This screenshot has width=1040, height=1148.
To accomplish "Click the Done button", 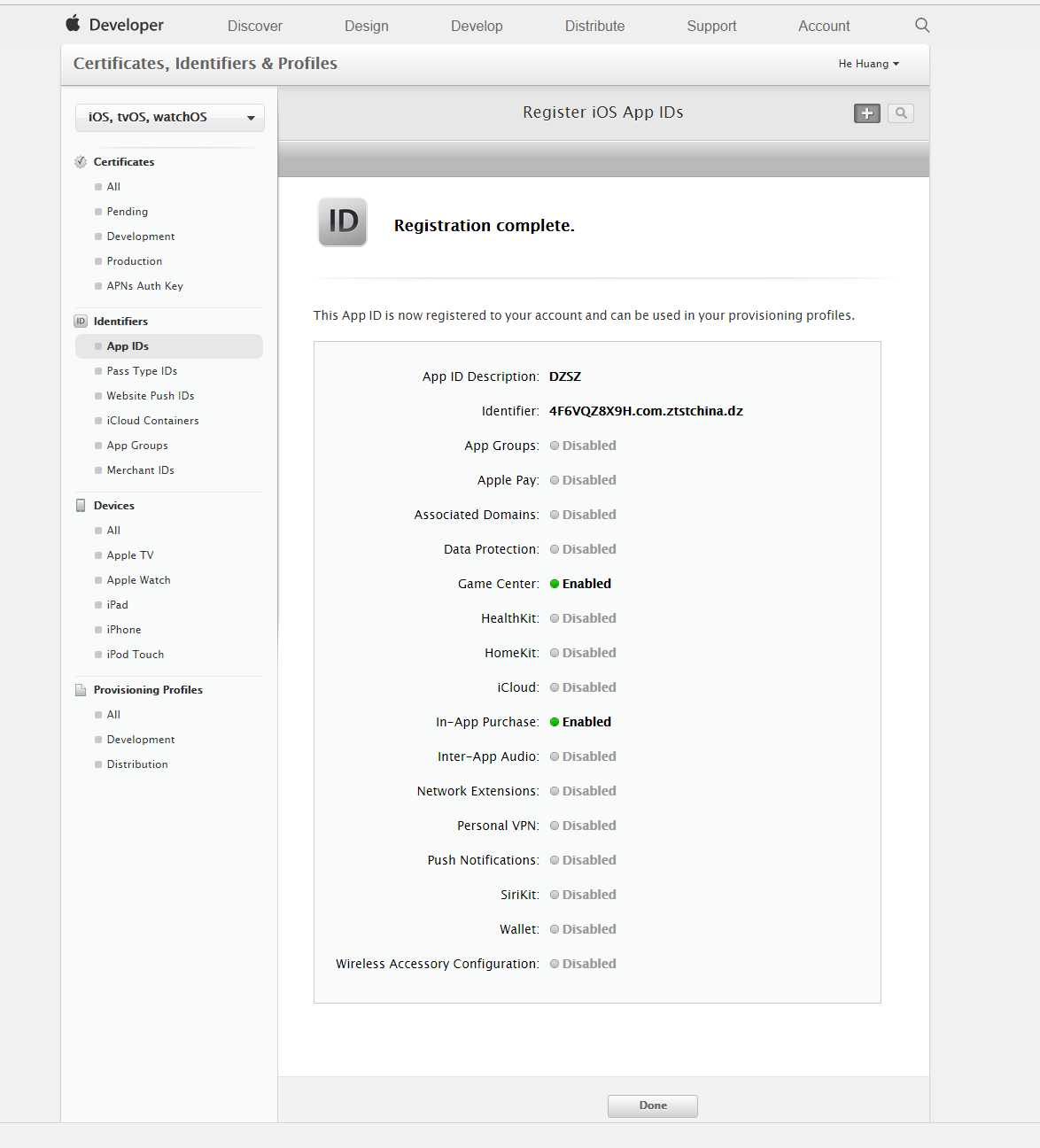I will point(653,1105).
